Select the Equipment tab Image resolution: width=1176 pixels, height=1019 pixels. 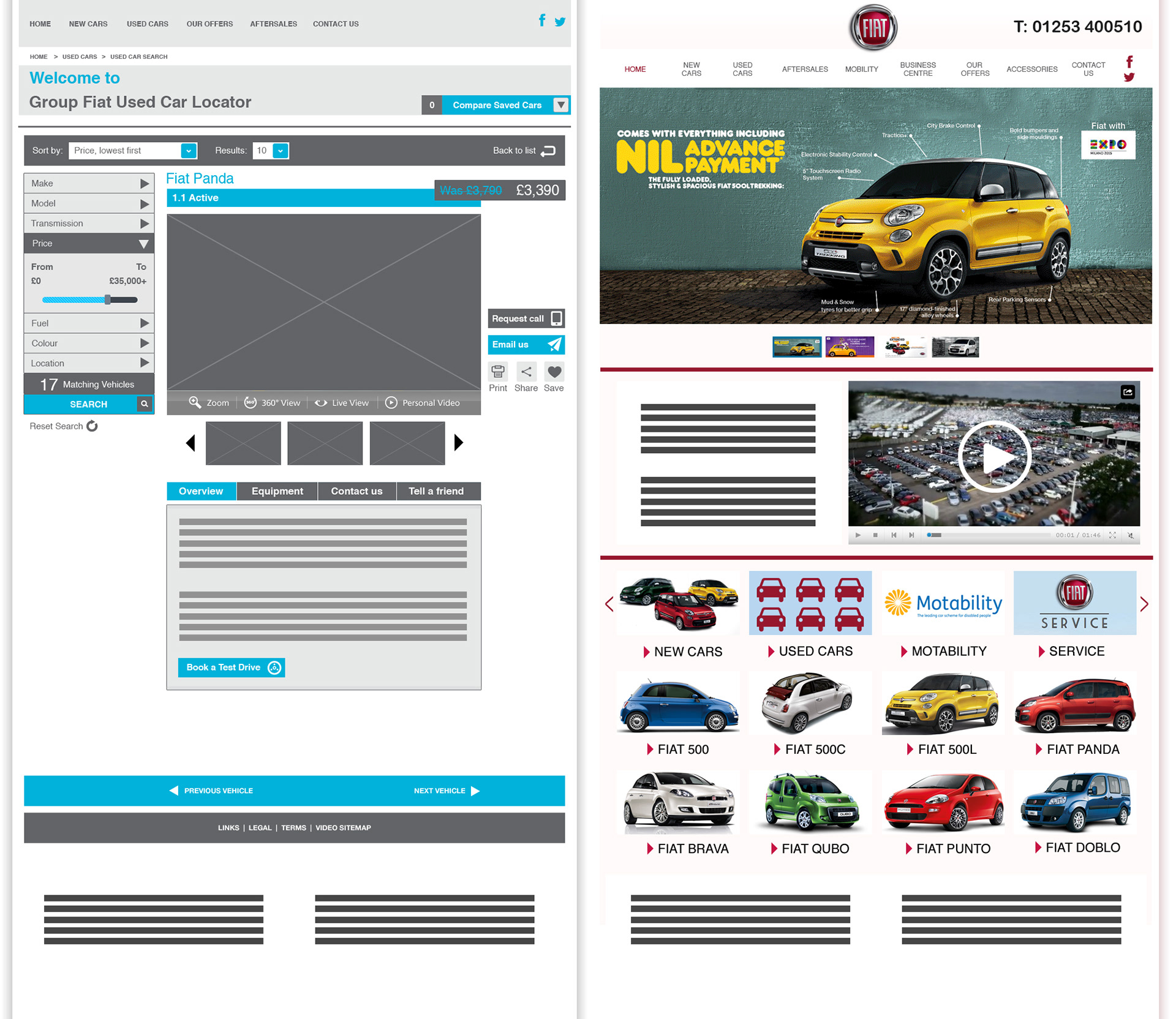tap(277, 491)
